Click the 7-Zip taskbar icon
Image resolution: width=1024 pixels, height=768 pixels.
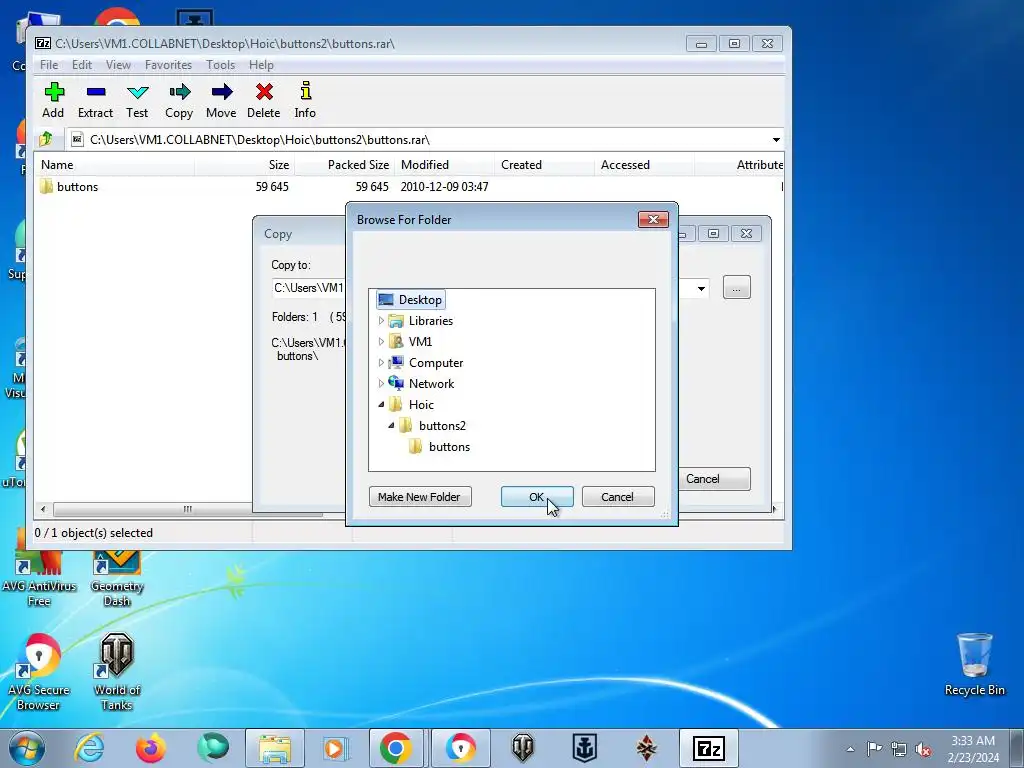click(x=709, y=748)
